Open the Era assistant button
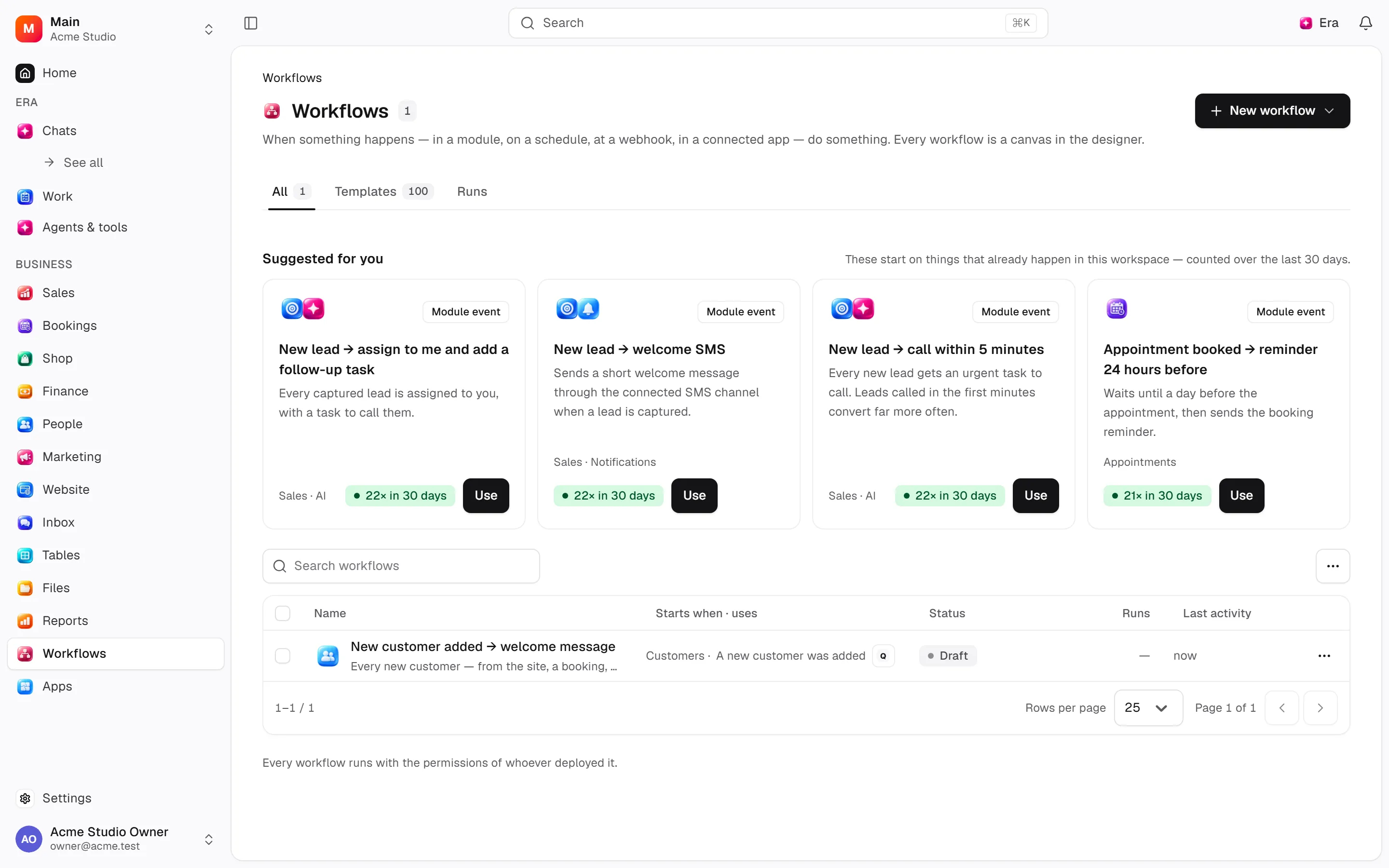Viewport: 1389px width, 868px height. tap(1319, 23)
